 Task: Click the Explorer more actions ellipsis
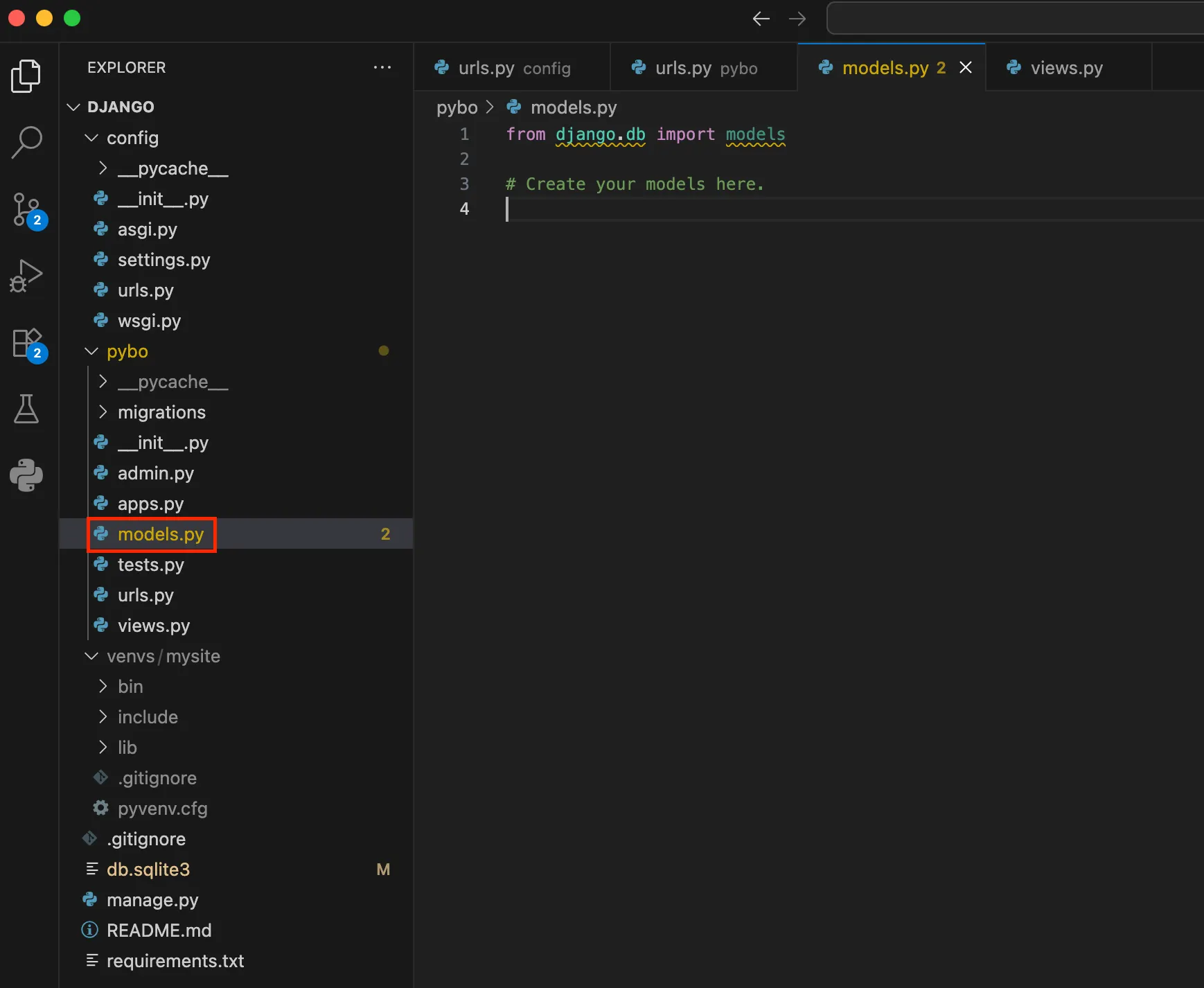(382, 67)
